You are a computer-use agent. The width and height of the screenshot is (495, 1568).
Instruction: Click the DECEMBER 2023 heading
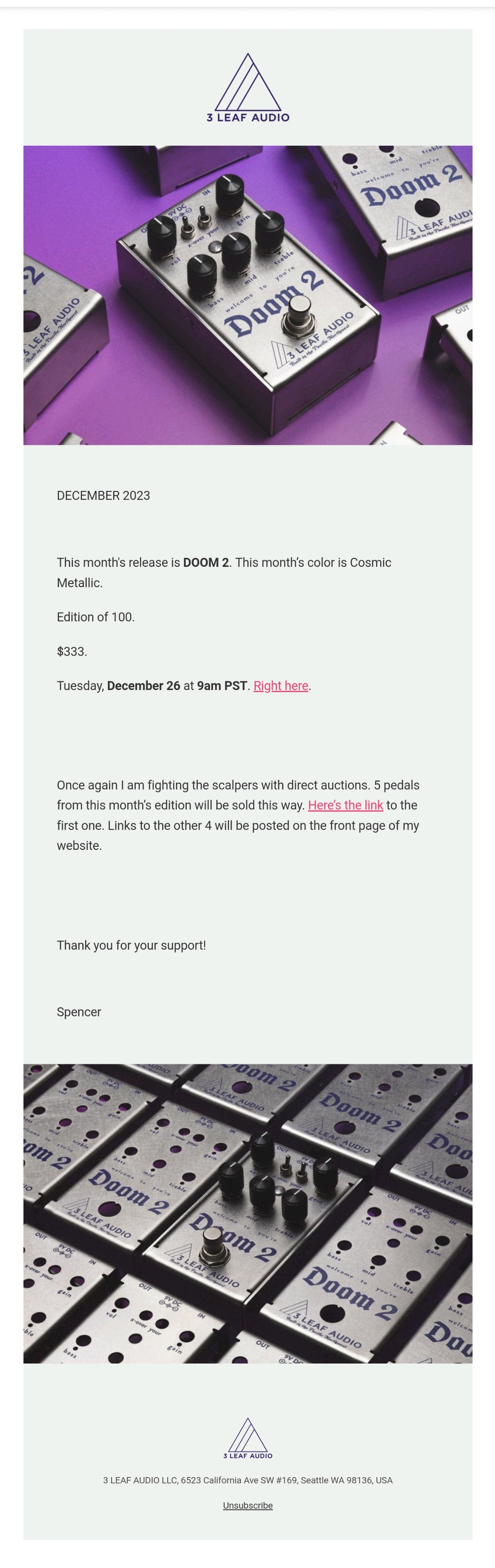coord(104,496)
